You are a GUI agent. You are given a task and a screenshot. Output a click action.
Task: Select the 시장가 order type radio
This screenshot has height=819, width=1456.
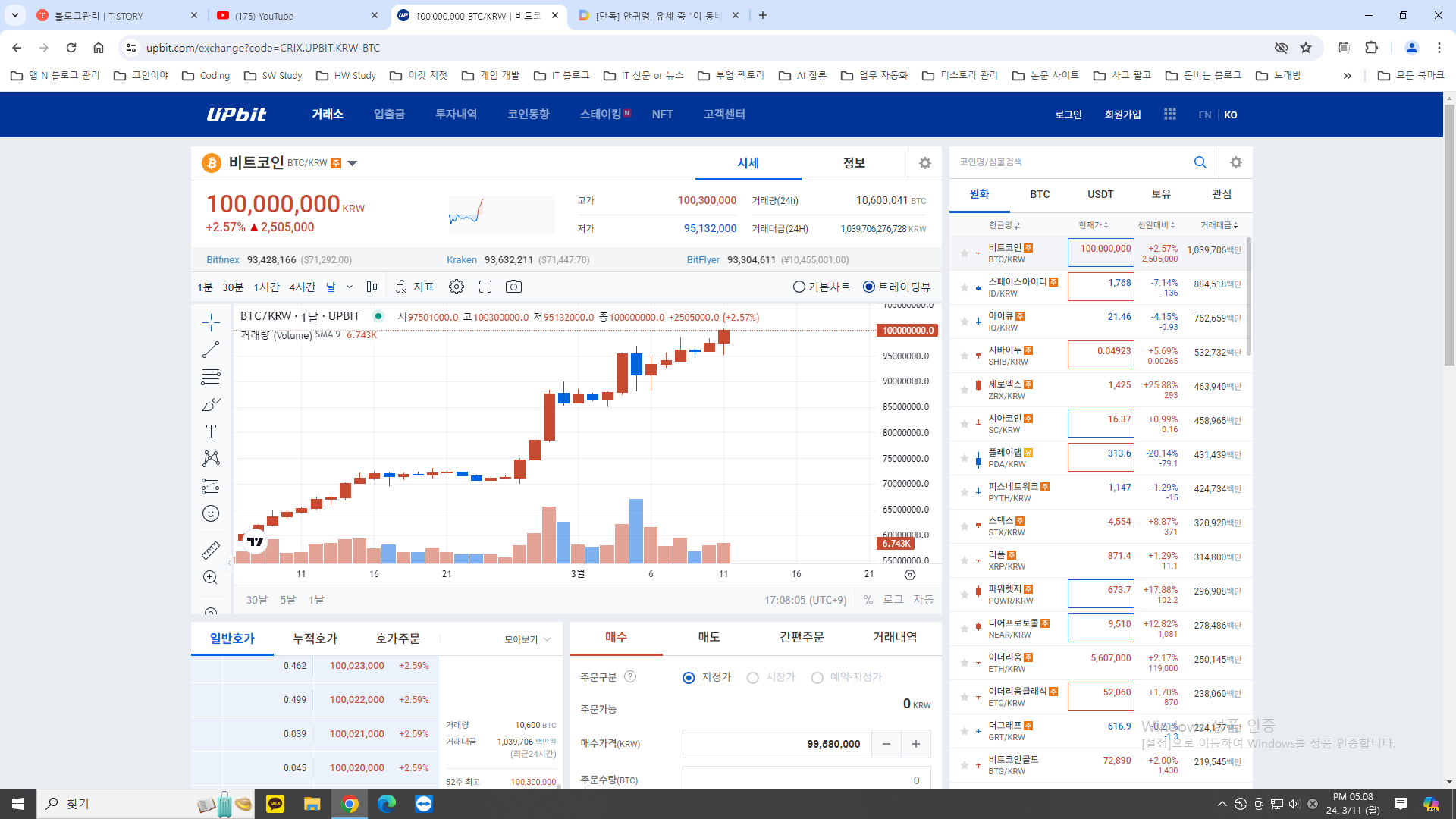(753, 678)
